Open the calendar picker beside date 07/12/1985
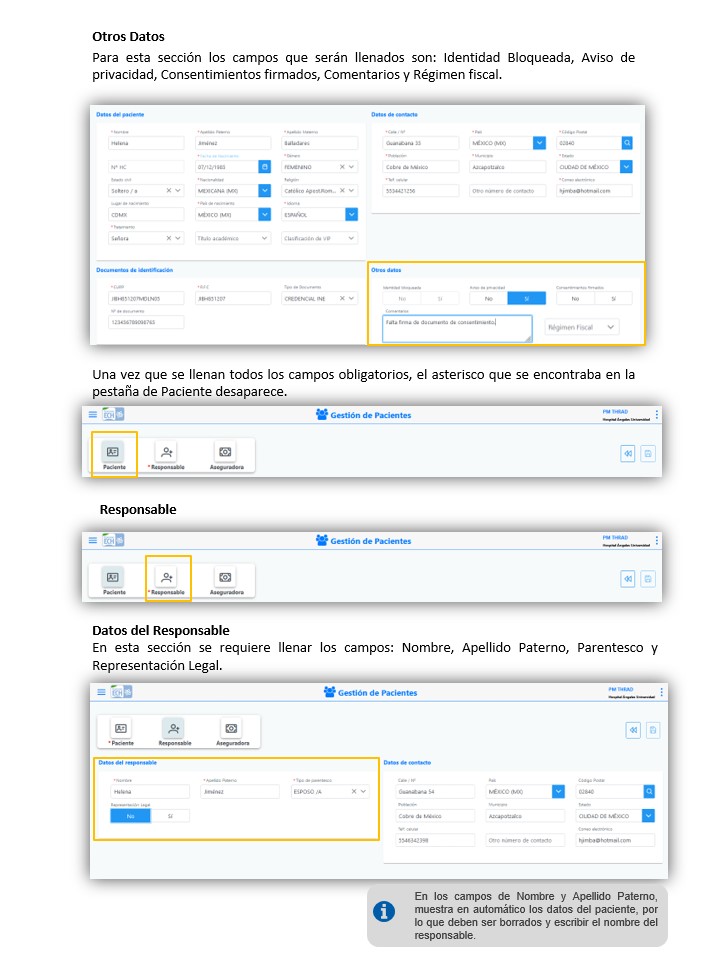The width and height of the screenshot is (720, 960). coord(265,166)
